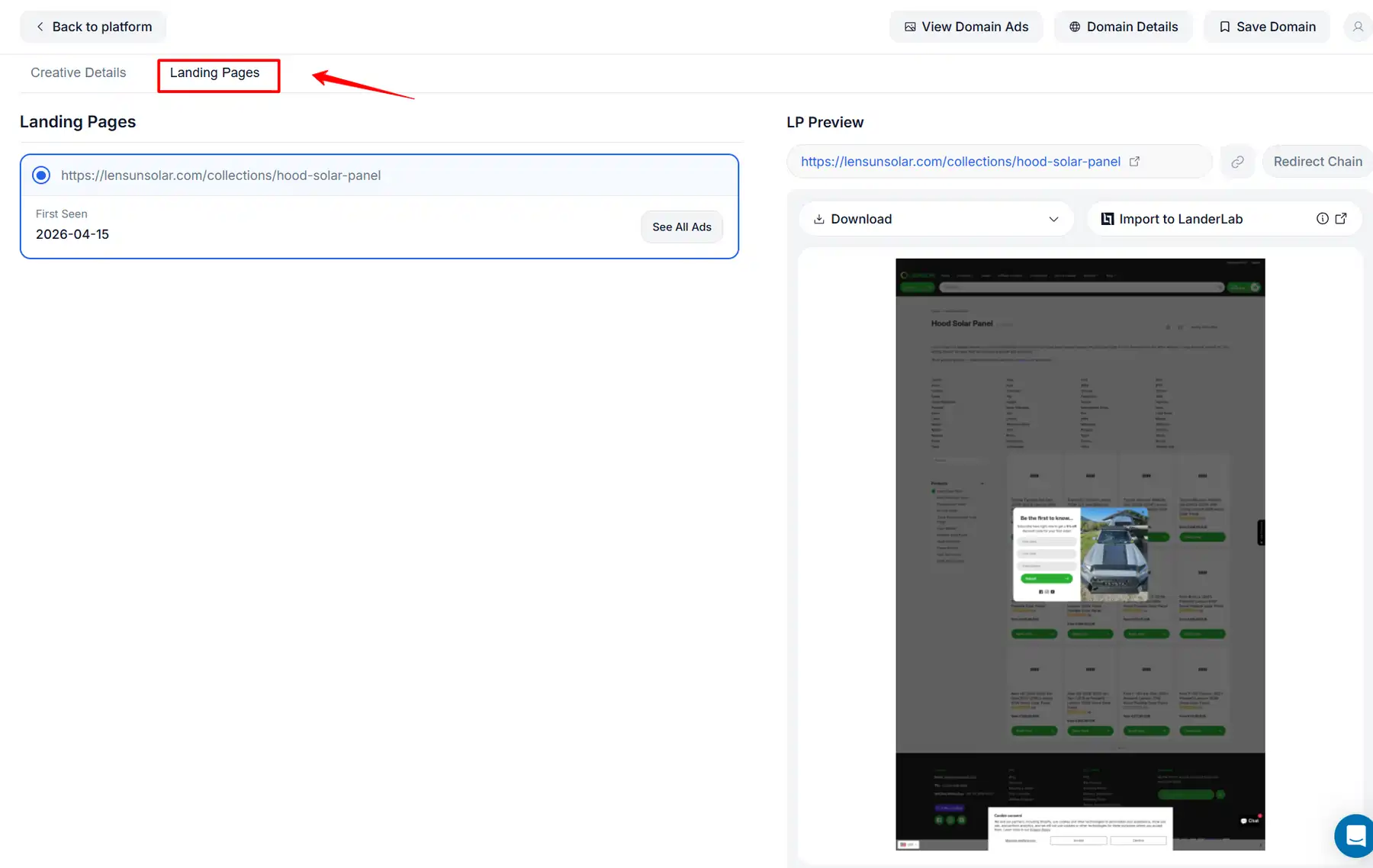This screenshot has width=1373, height=868.
Task: Click the copy link icon beside LP Preview URL
Action: click(x=1237, y=161)
